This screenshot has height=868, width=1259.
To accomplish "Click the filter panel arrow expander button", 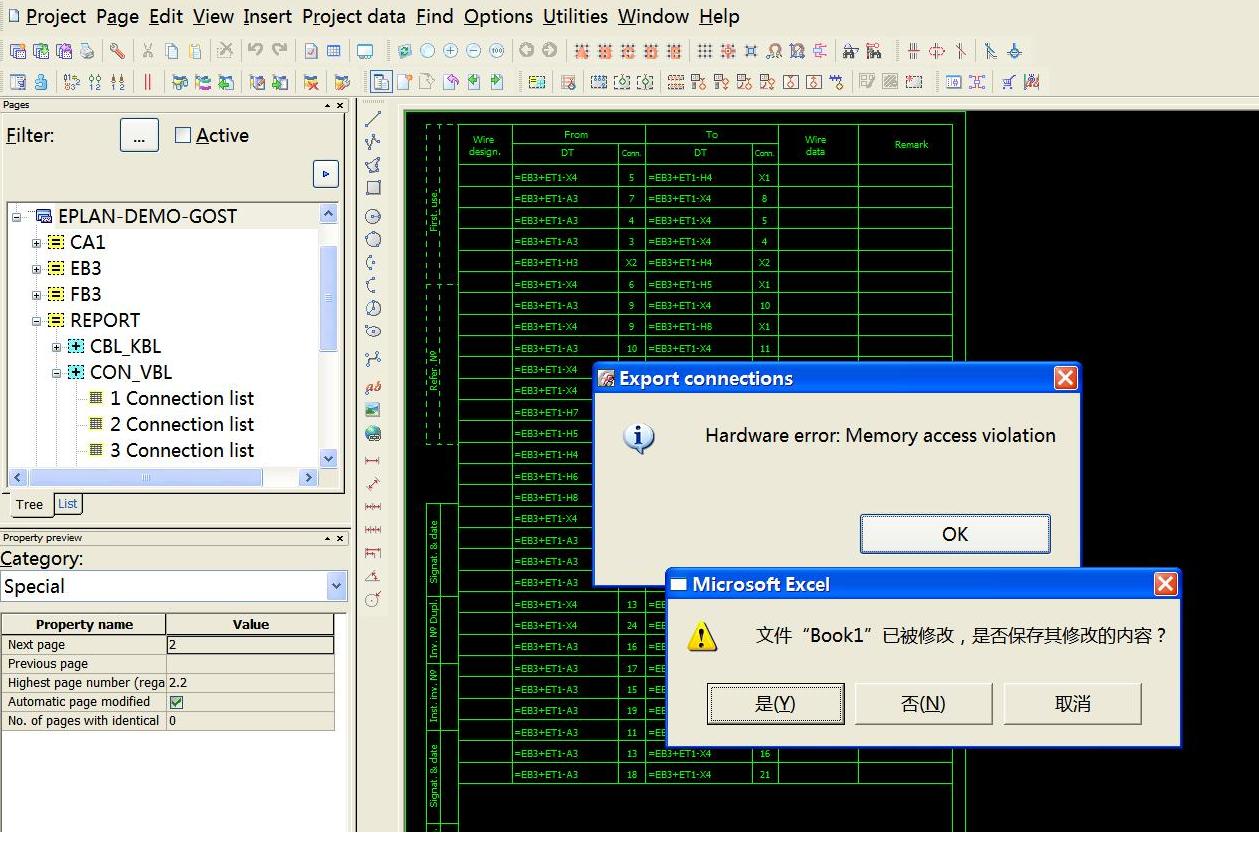I will coord(325,173).
